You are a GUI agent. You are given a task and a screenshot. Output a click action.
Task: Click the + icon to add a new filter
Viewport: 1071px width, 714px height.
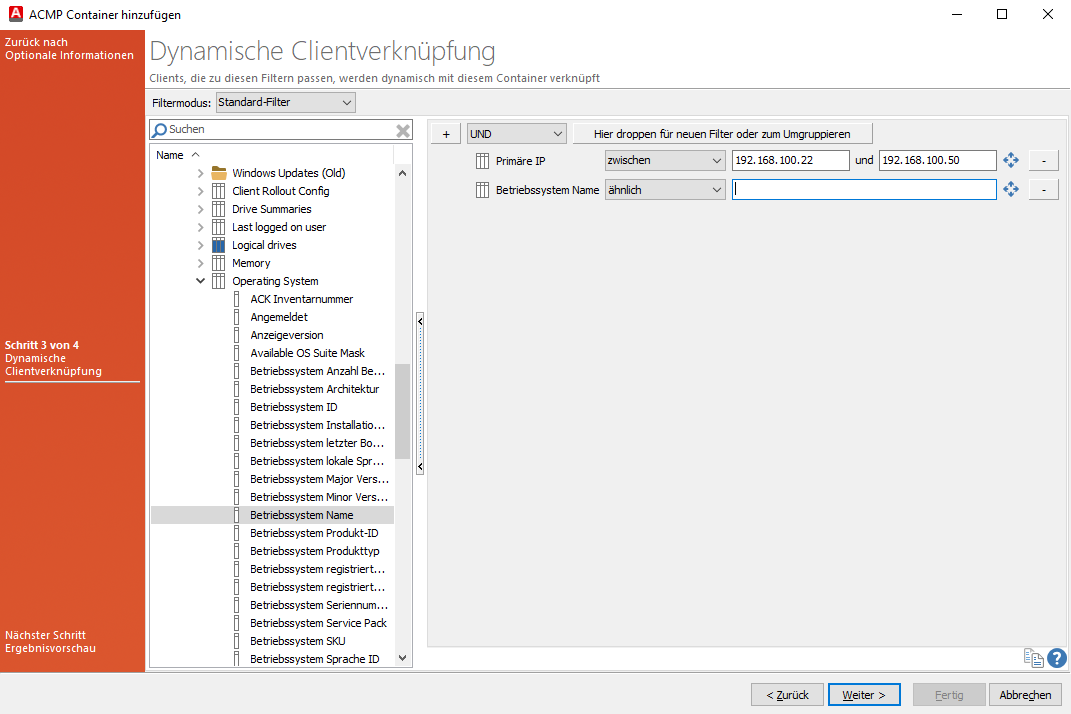[445, 132]
